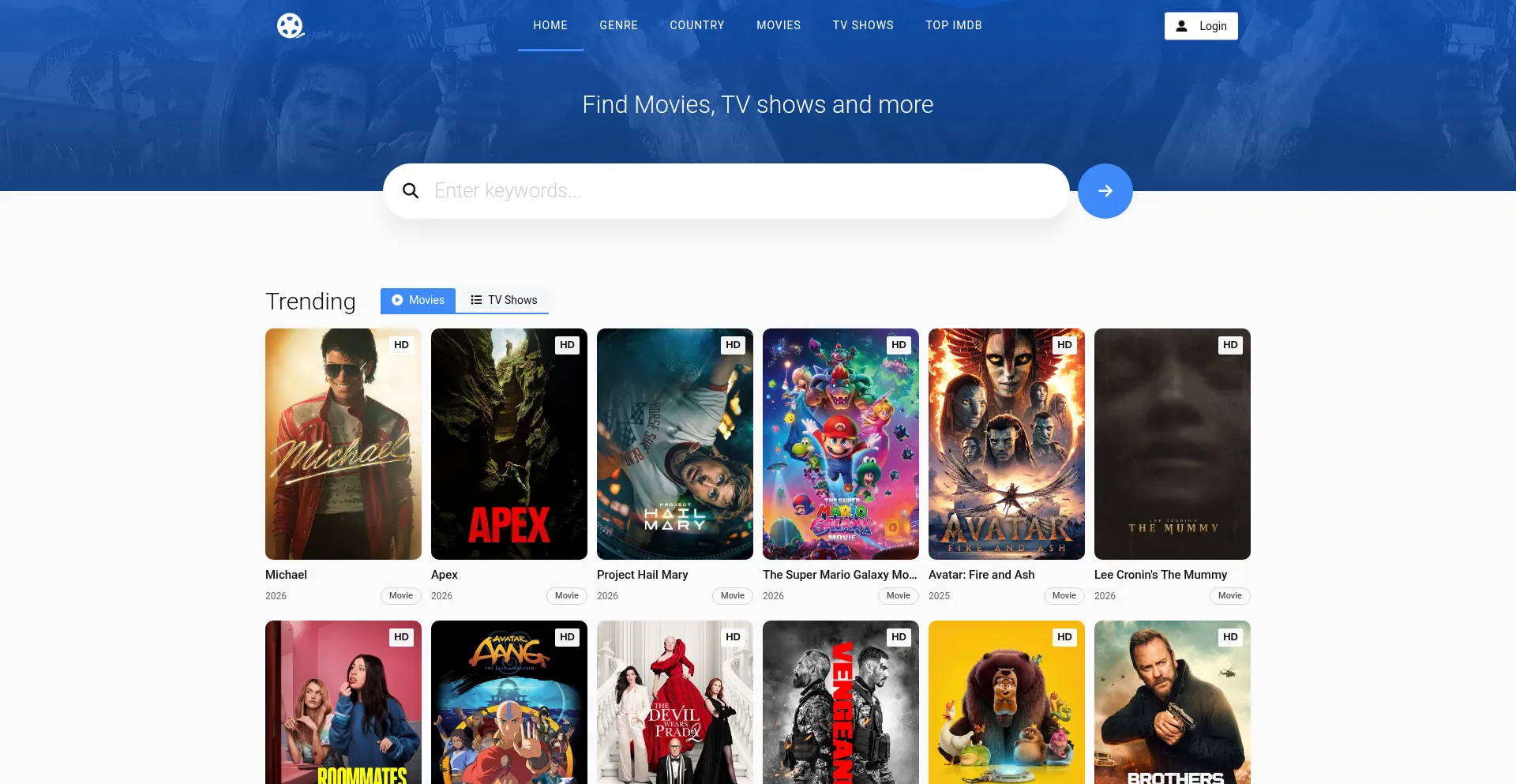Image resolution: width=1516 pixels, height=784 pixels.
Task: Open the Michael movie poster
Action: [343, 444]
